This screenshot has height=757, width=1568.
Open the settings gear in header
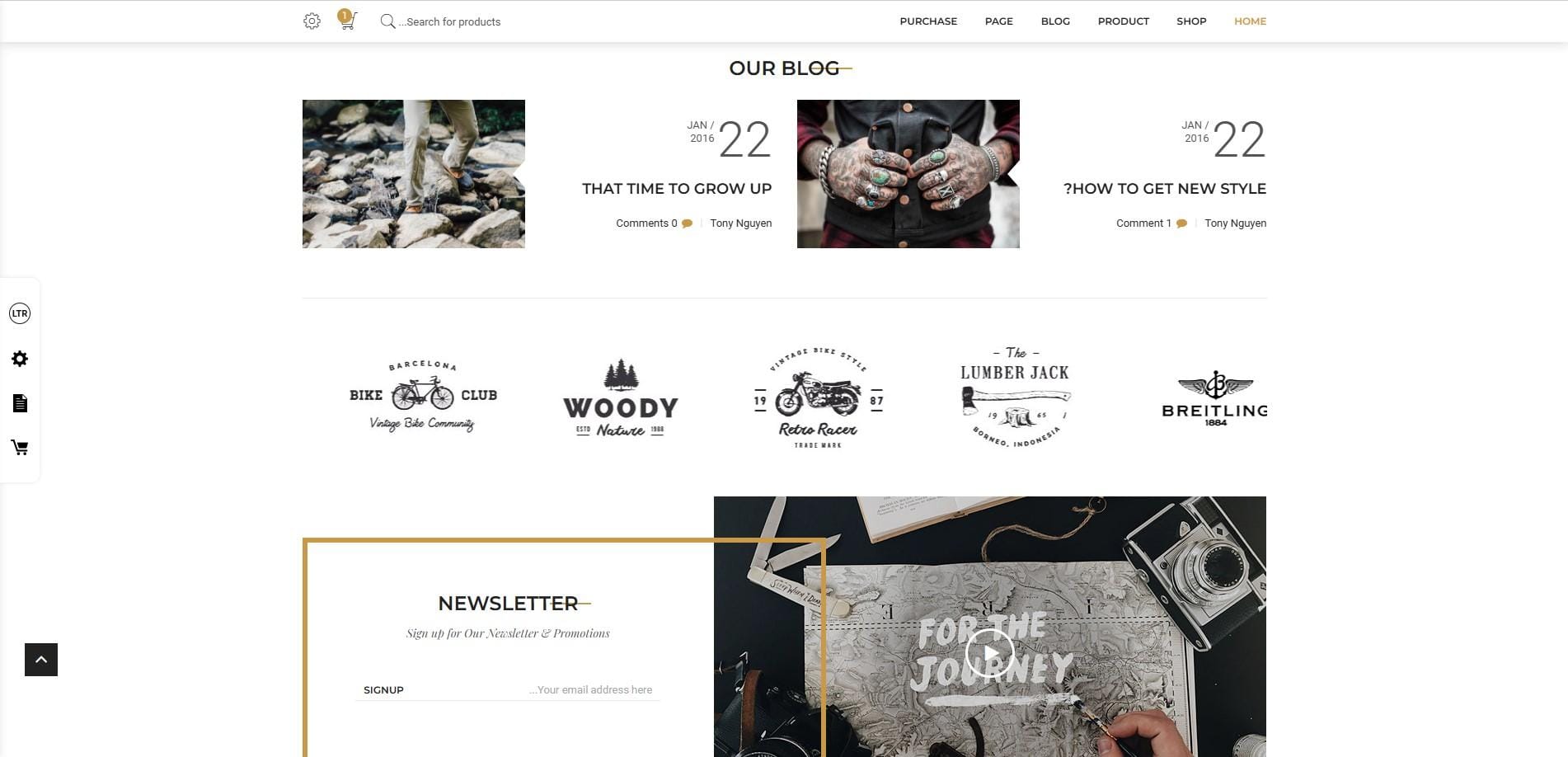pos(312,21)
